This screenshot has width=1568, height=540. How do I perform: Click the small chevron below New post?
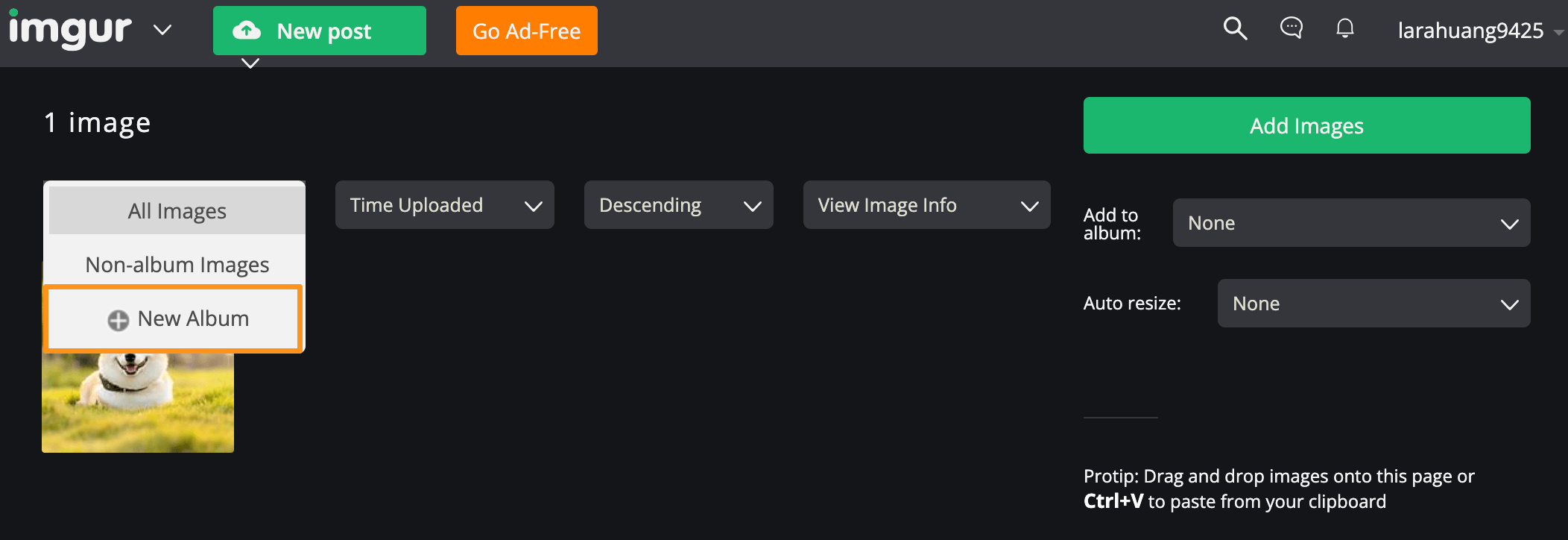[x=250, y=63]
